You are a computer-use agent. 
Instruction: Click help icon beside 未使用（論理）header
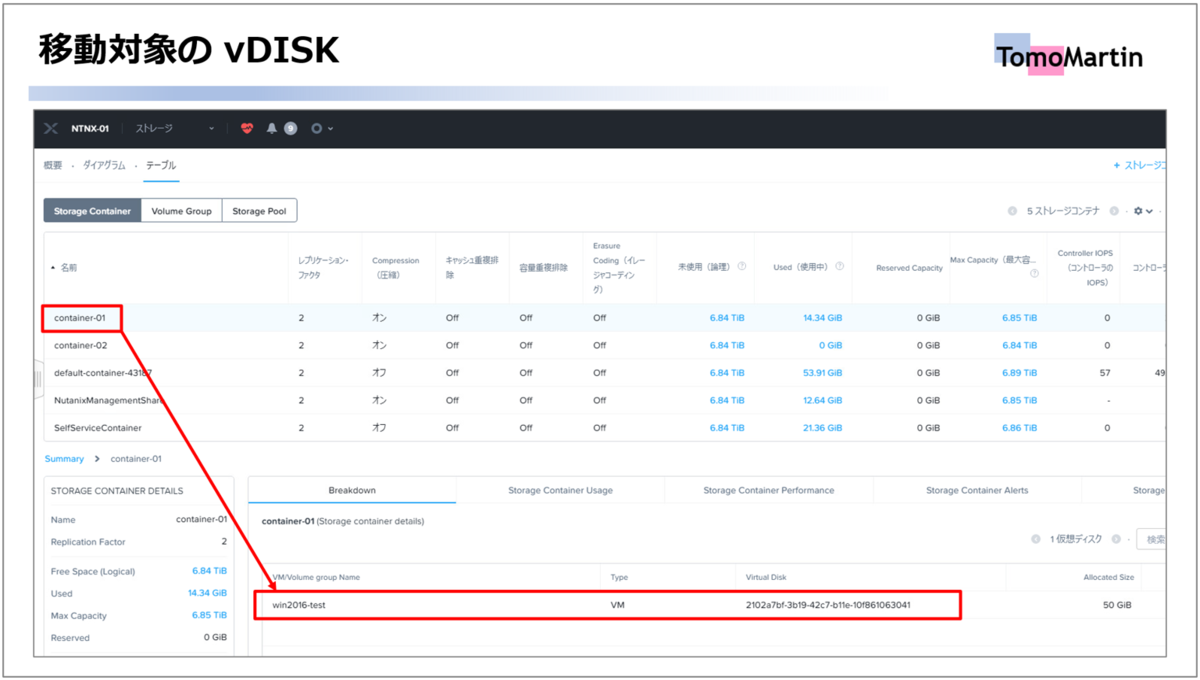pos(741,266)
